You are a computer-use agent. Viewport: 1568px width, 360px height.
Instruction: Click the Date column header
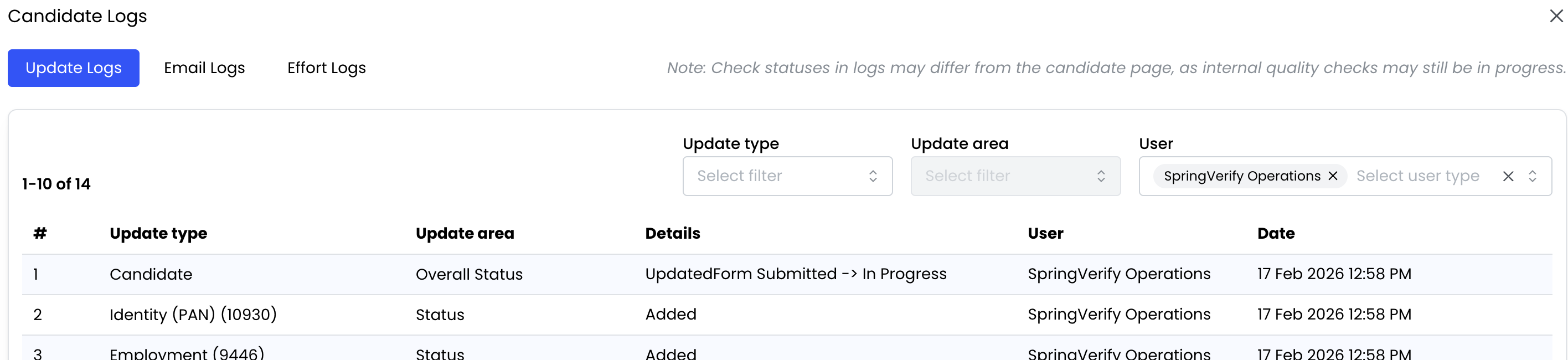[1275, 233]
